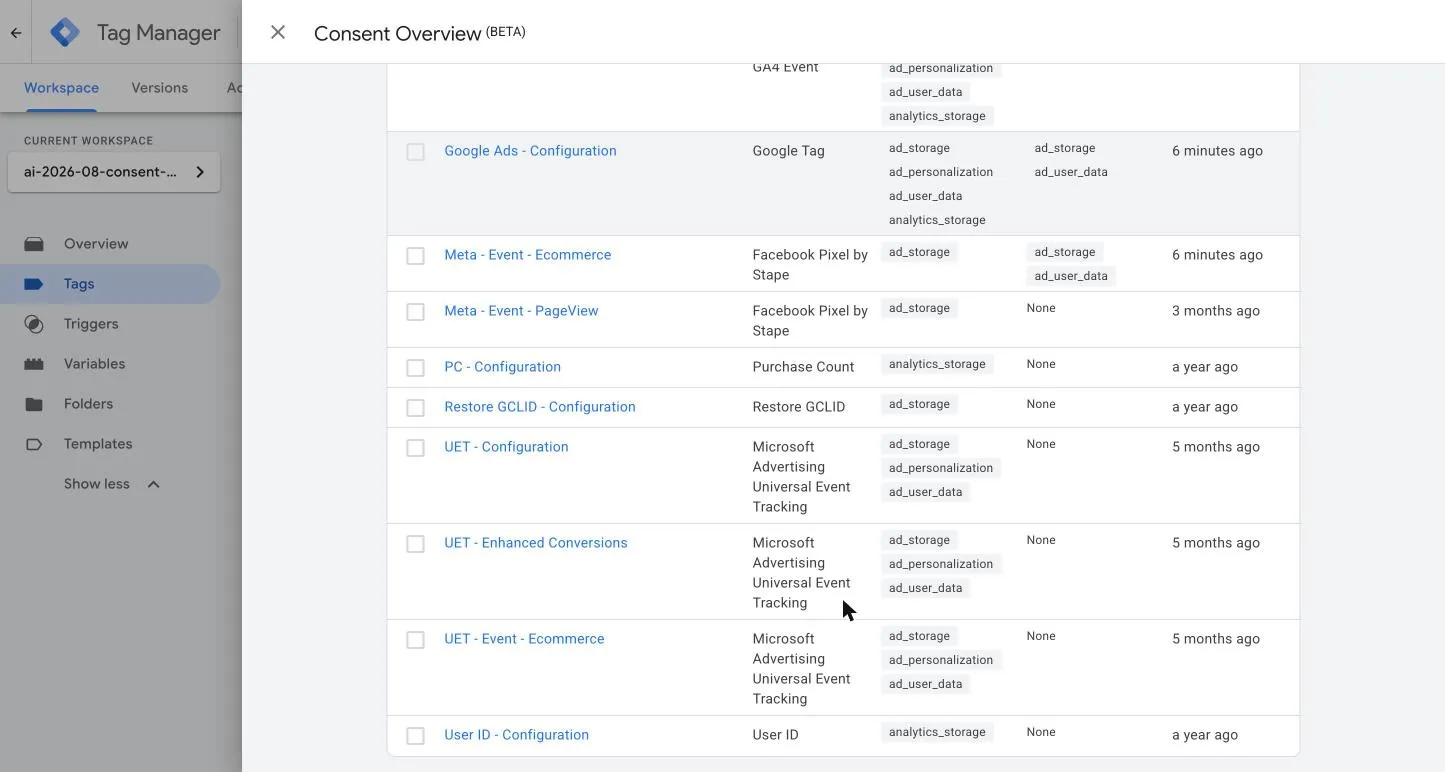Select Variables in the sidebar

[94, 364]
